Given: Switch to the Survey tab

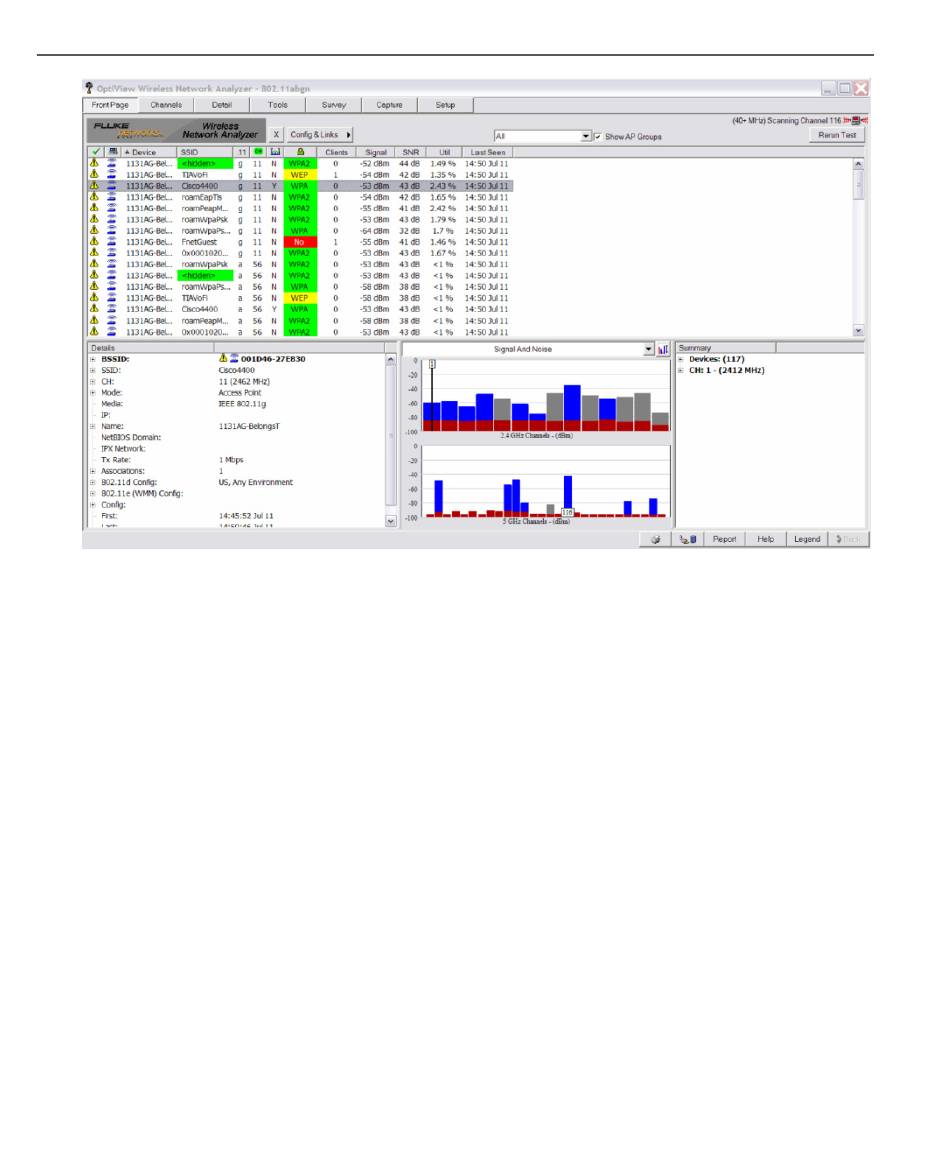Looking at the screenshot, I should 334,105.
